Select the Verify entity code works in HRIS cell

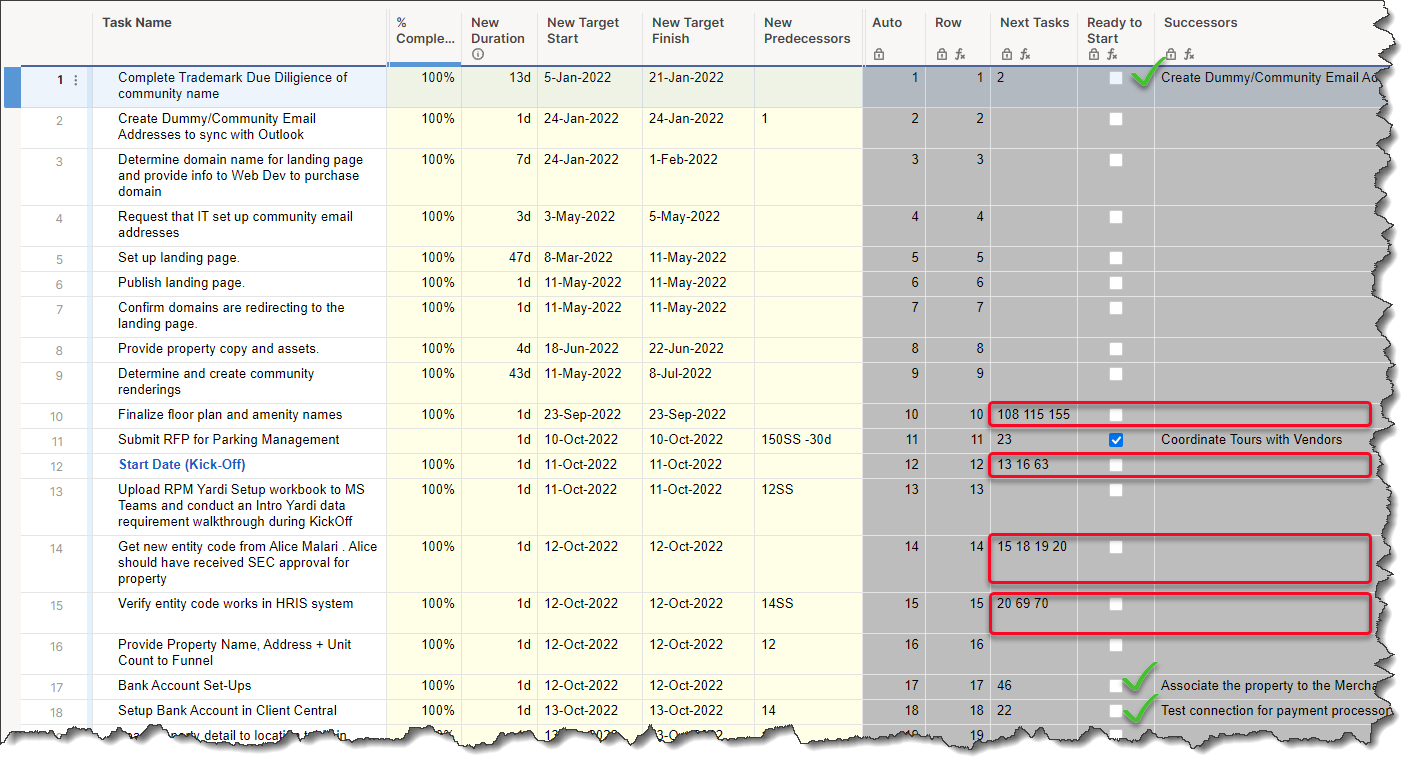tap(239, 613)
